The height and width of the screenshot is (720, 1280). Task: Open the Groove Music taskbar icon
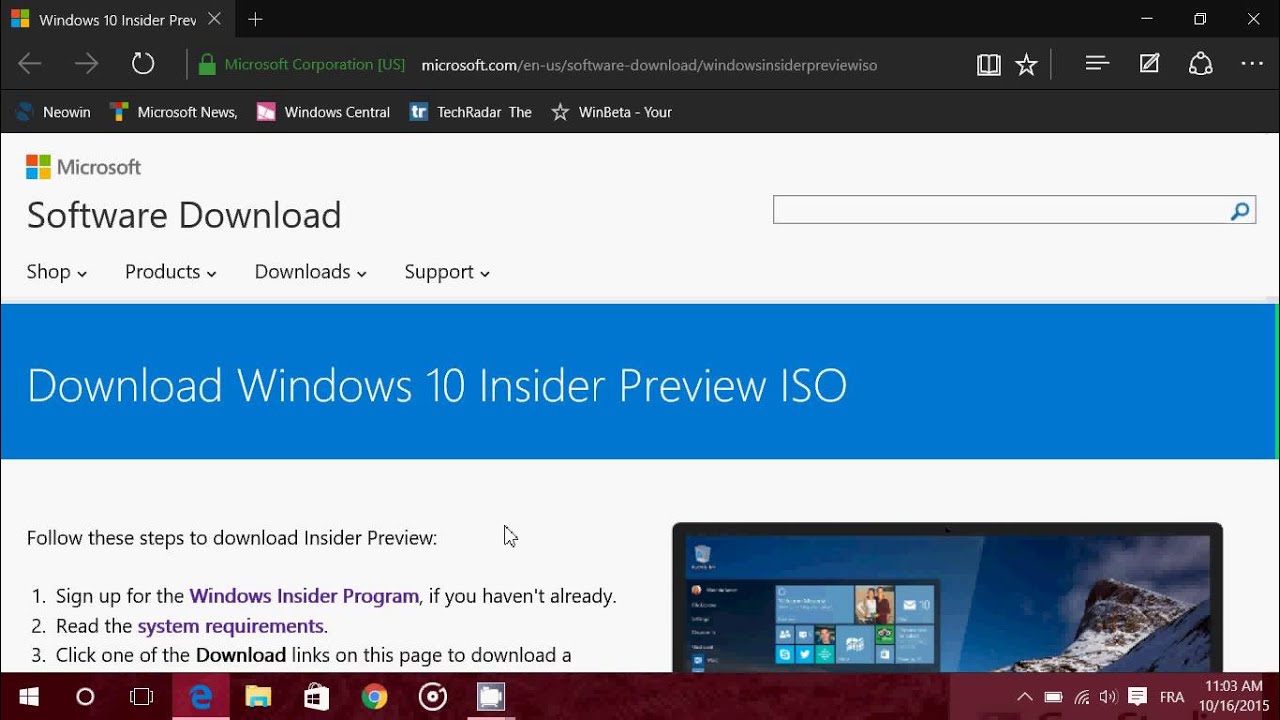432,697
